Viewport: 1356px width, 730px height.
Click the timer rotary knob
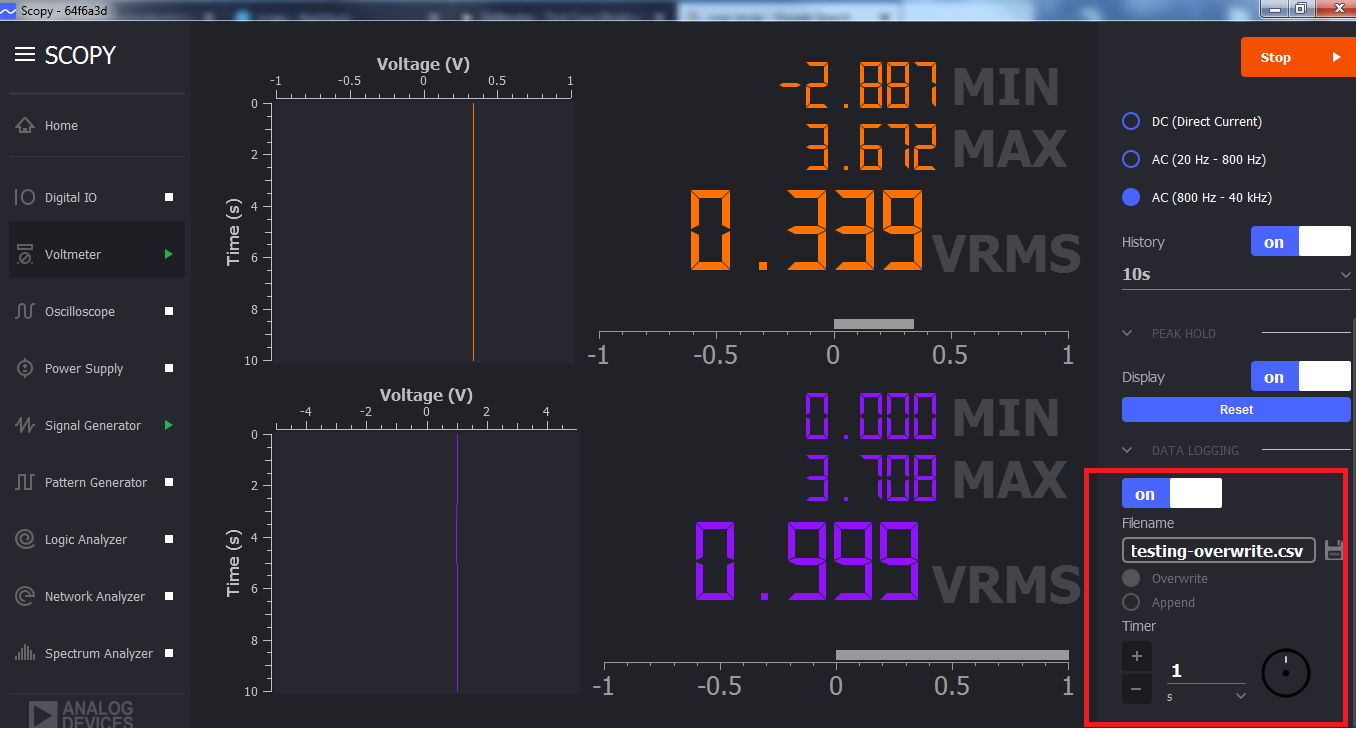click(1286, 673)
